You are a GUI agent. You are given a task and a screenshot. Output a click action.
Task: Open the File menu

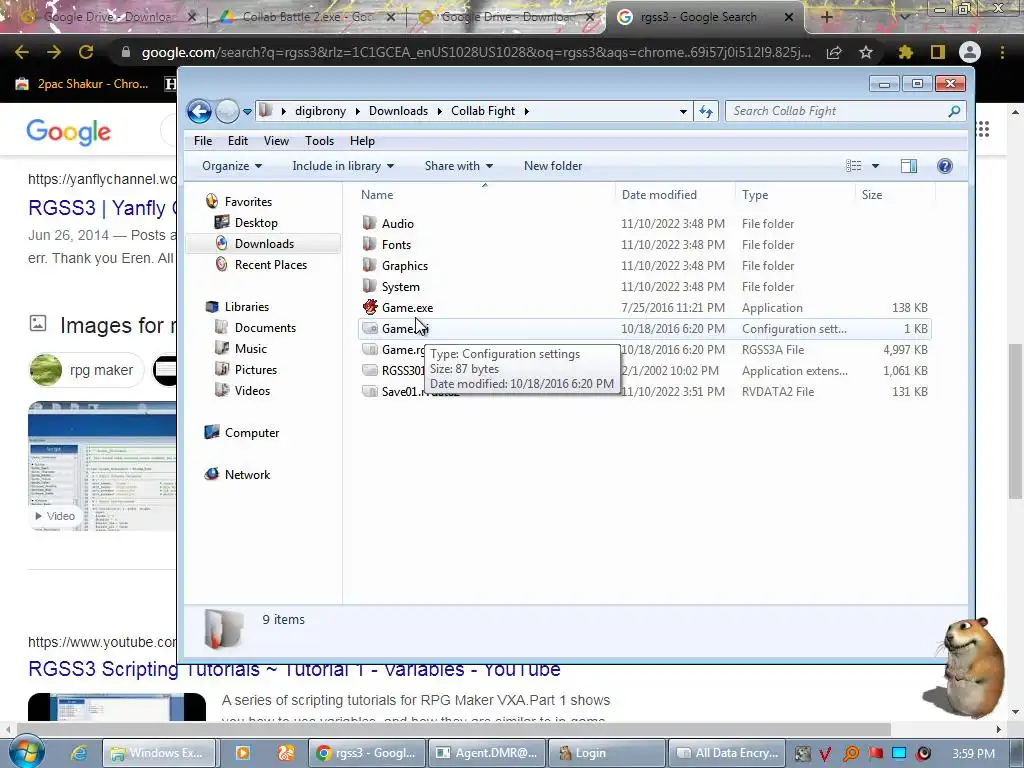click(202, 141)
